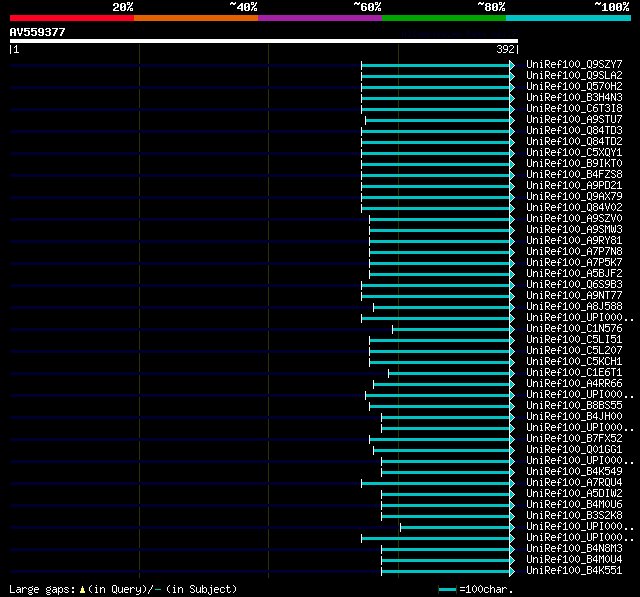Select the UniRef100_Q9AX79 label
This screenshot has width=640, height=597.
(x=574, y=197)
